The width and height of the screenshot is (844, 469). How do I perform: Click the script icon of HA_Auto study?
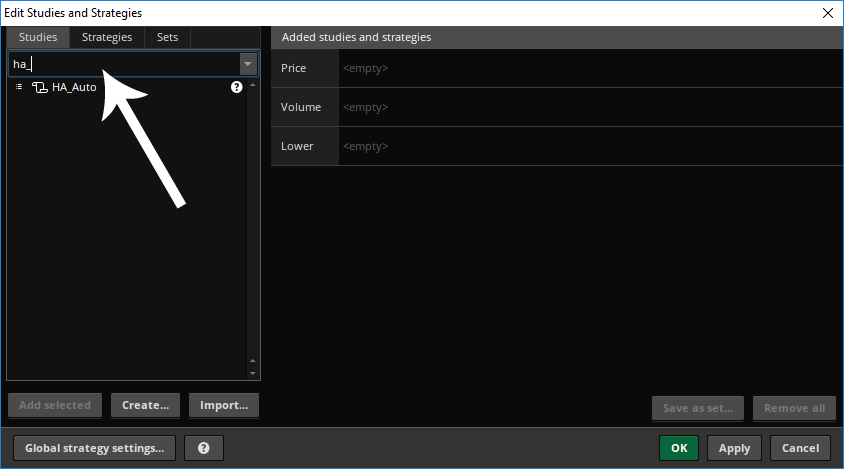[39, 87]
